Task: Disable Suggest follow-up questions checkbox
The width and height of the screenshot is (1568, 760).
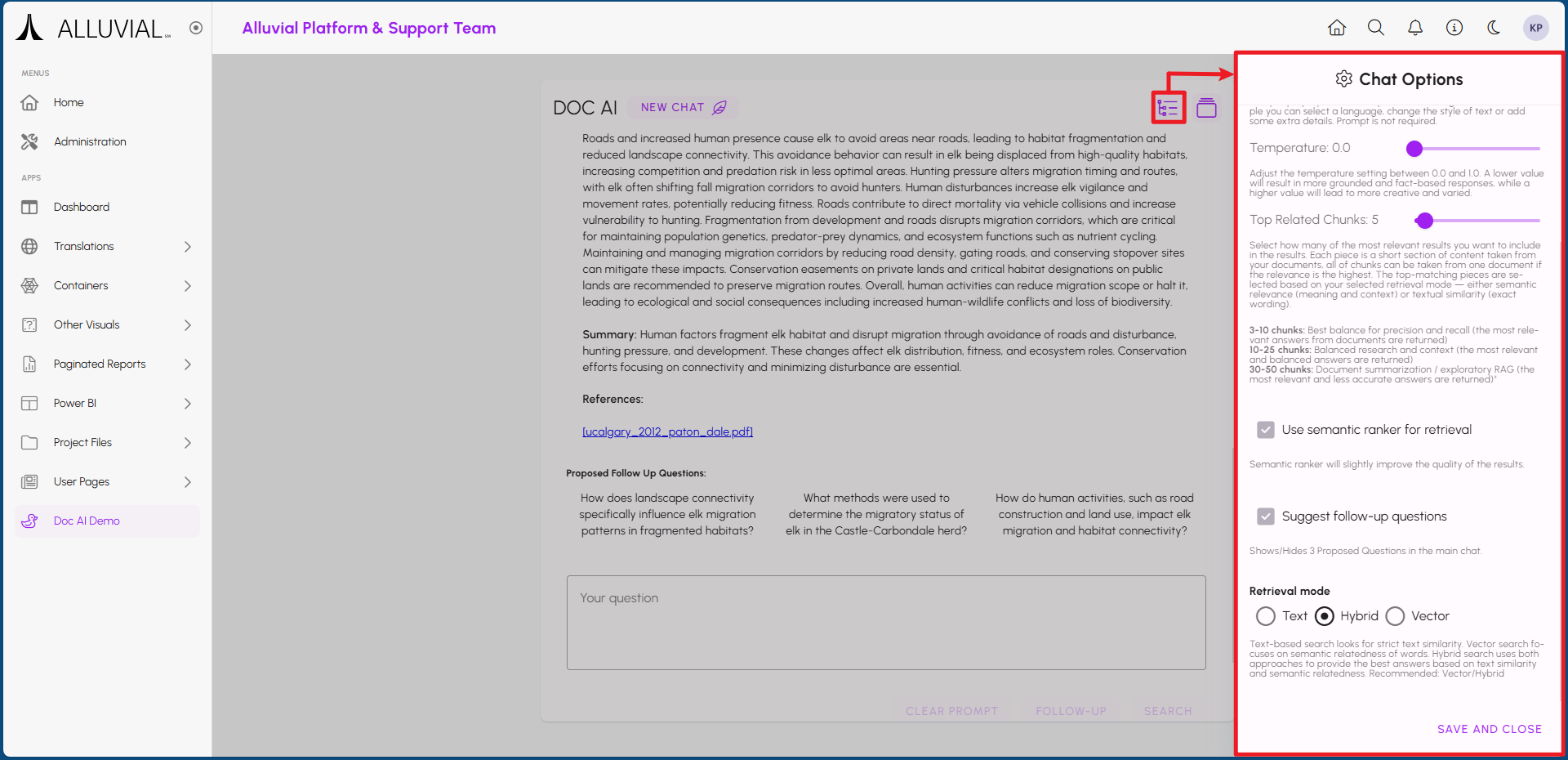Action: (1266, 516)
